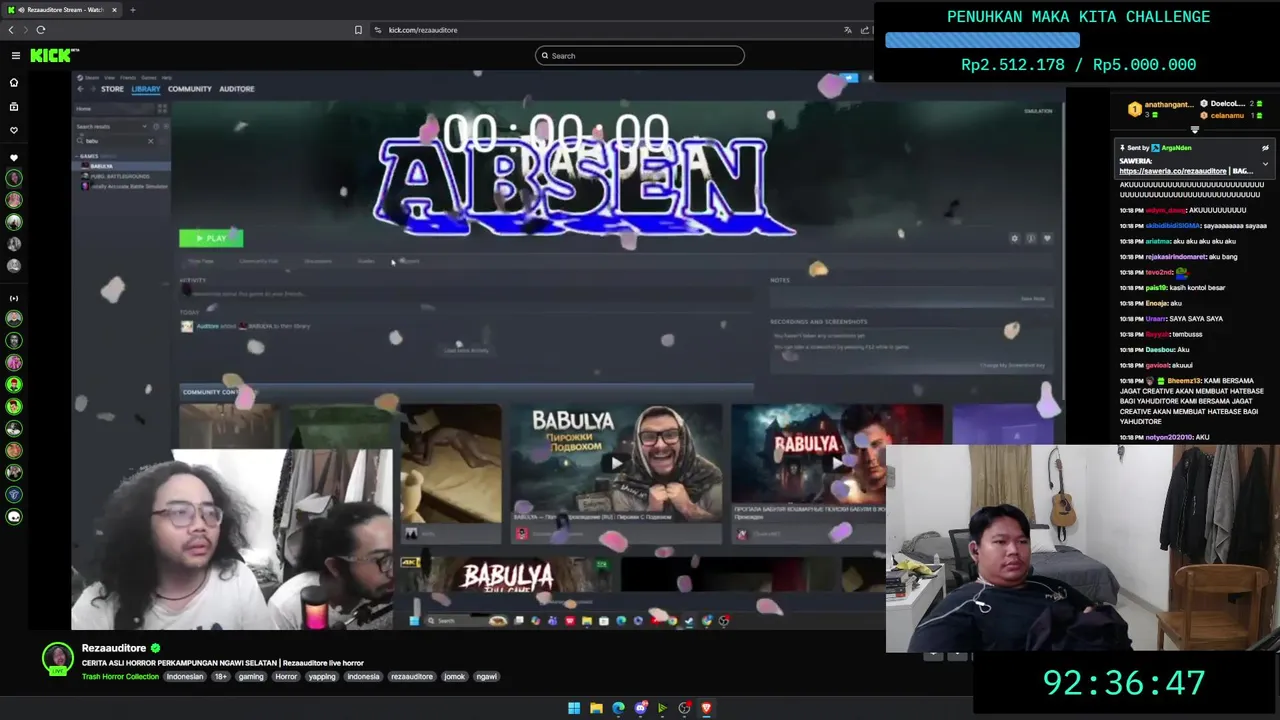1280x720 pixels.
Task: Click sender name ArgaNden in pinned message
Action: coord(1176,148)
